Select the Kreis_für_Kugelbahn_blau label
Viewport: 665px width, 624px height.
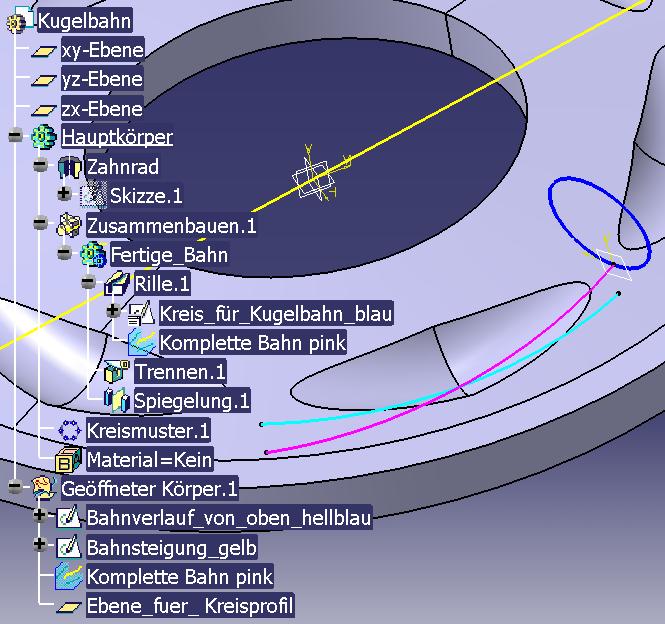tap(276, 313)
